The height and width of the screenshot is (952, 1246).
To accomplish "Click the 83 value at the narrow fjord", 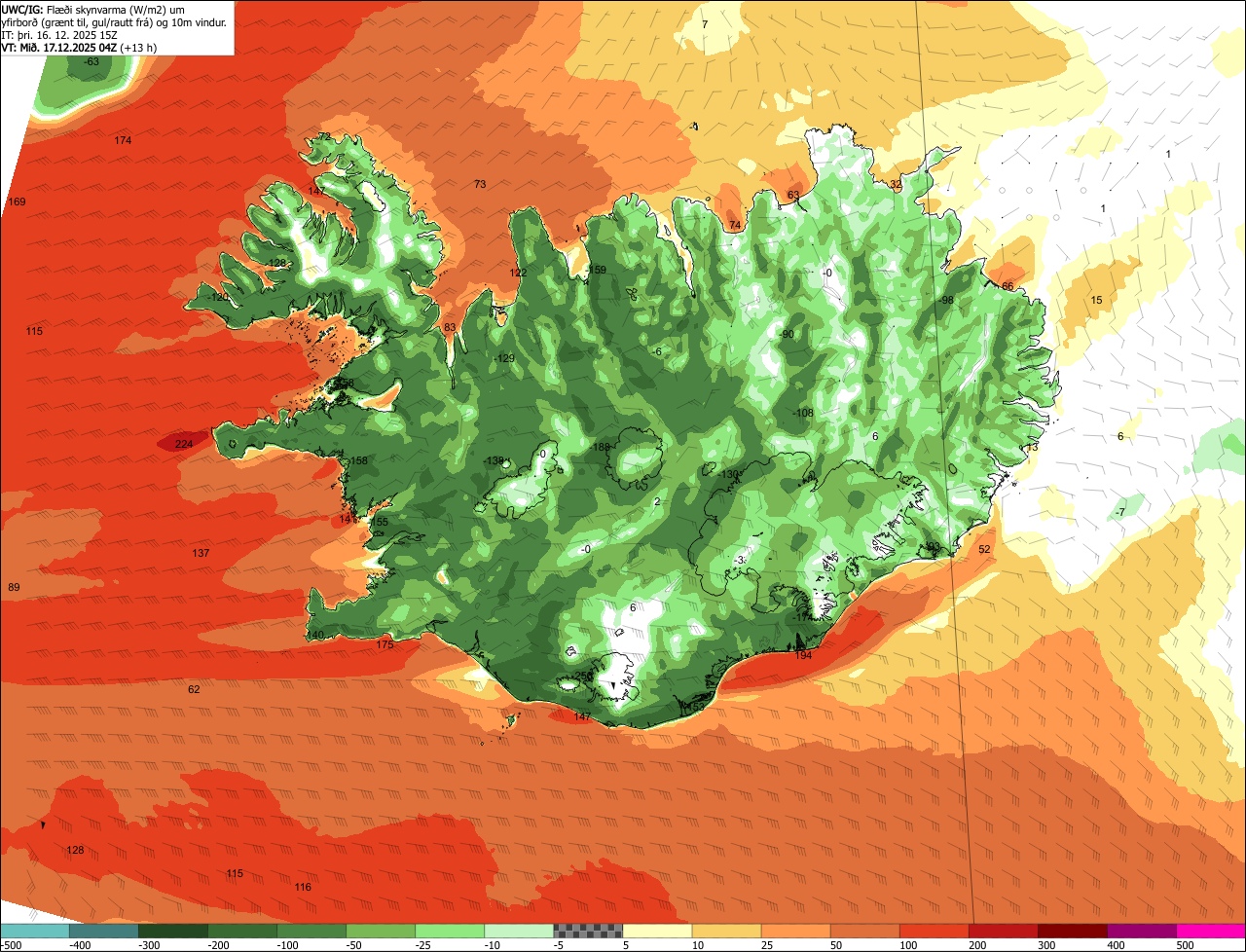I will (x=450, y=327).
